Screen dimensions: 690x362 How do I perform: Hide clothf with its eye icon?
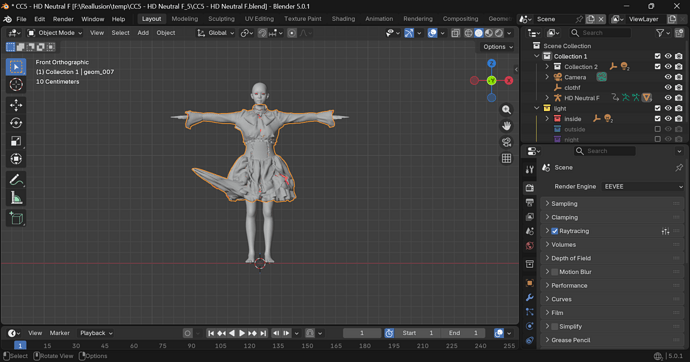[x=668, y=88]
